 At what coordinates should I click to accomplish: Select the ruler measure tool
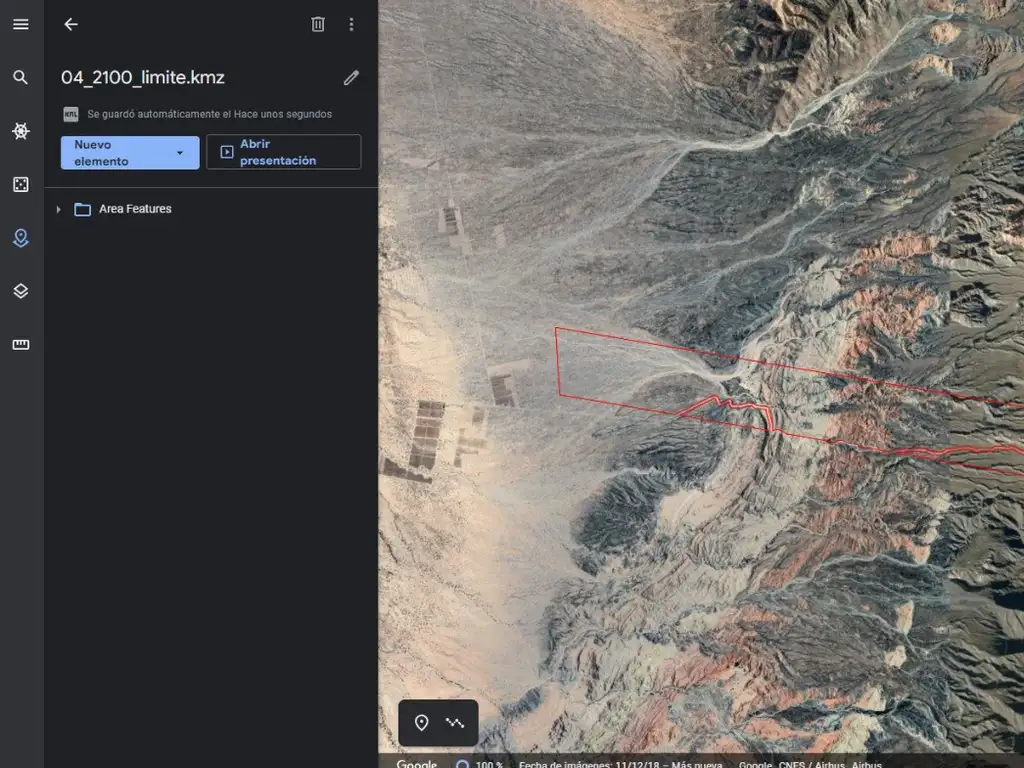[x=21, y=345]
